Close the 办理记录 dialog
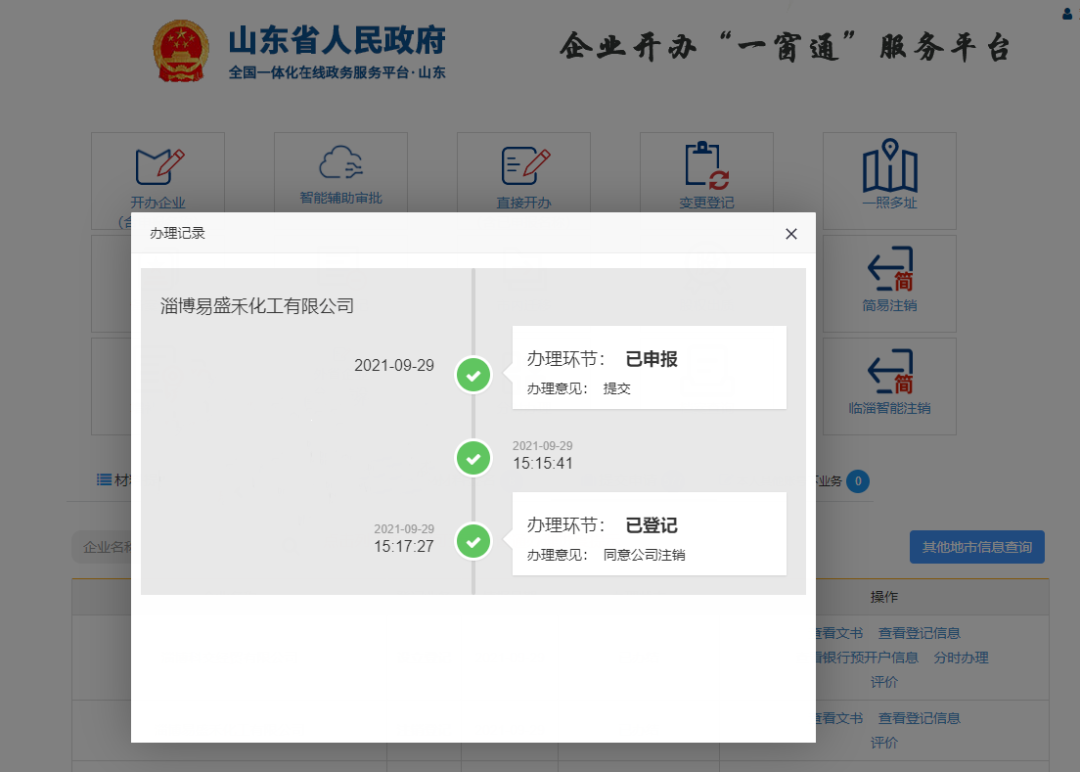 (x=791, y=234)
